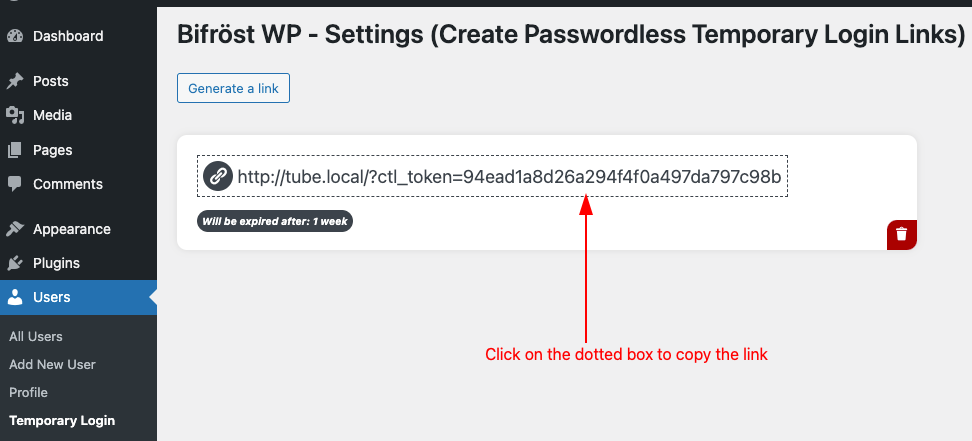Open the Appearance menu label
Screen dimensions: 972x441
[72, 229]
